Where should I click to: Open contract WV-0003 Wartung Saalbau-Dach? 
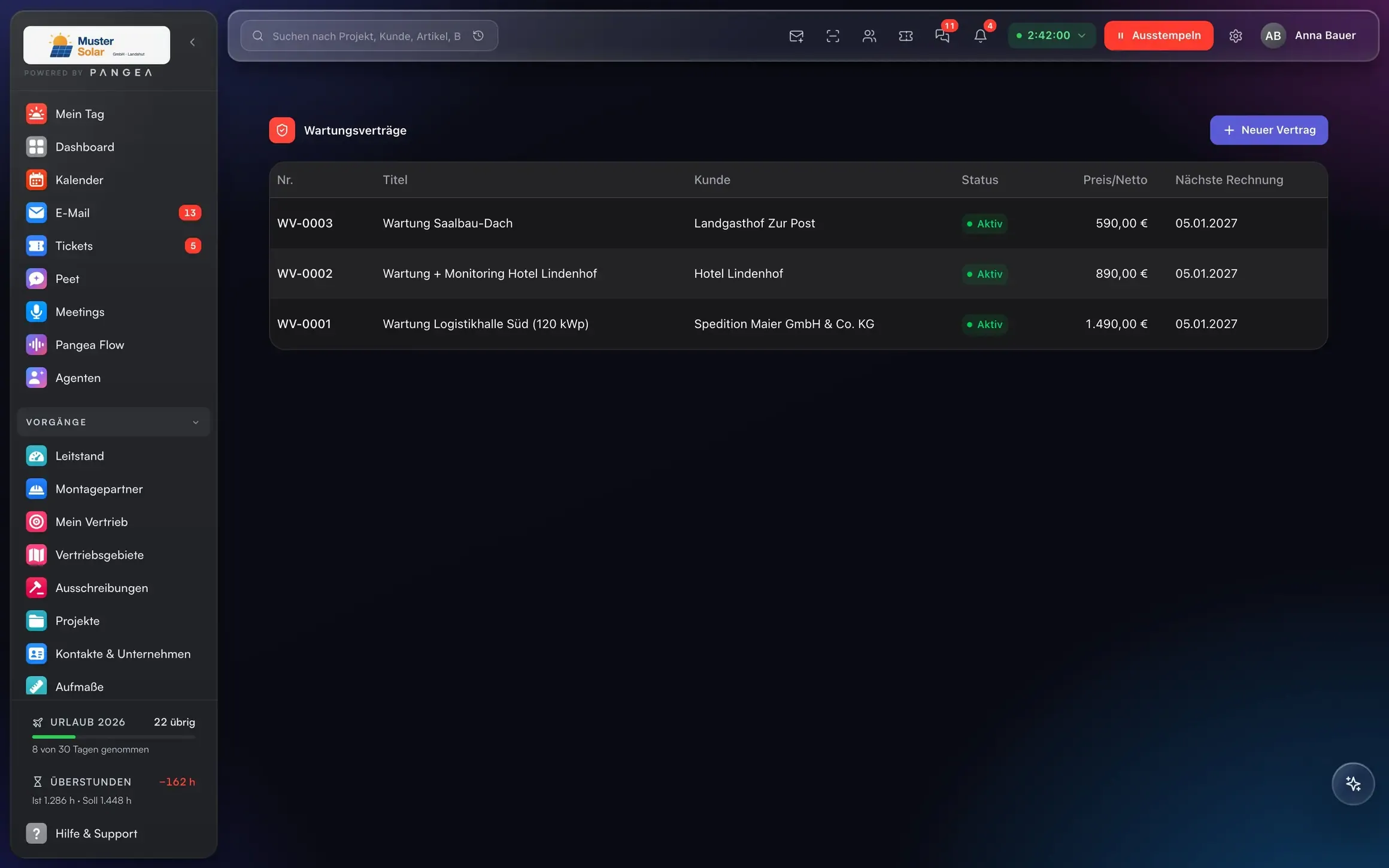click(798, 223)
